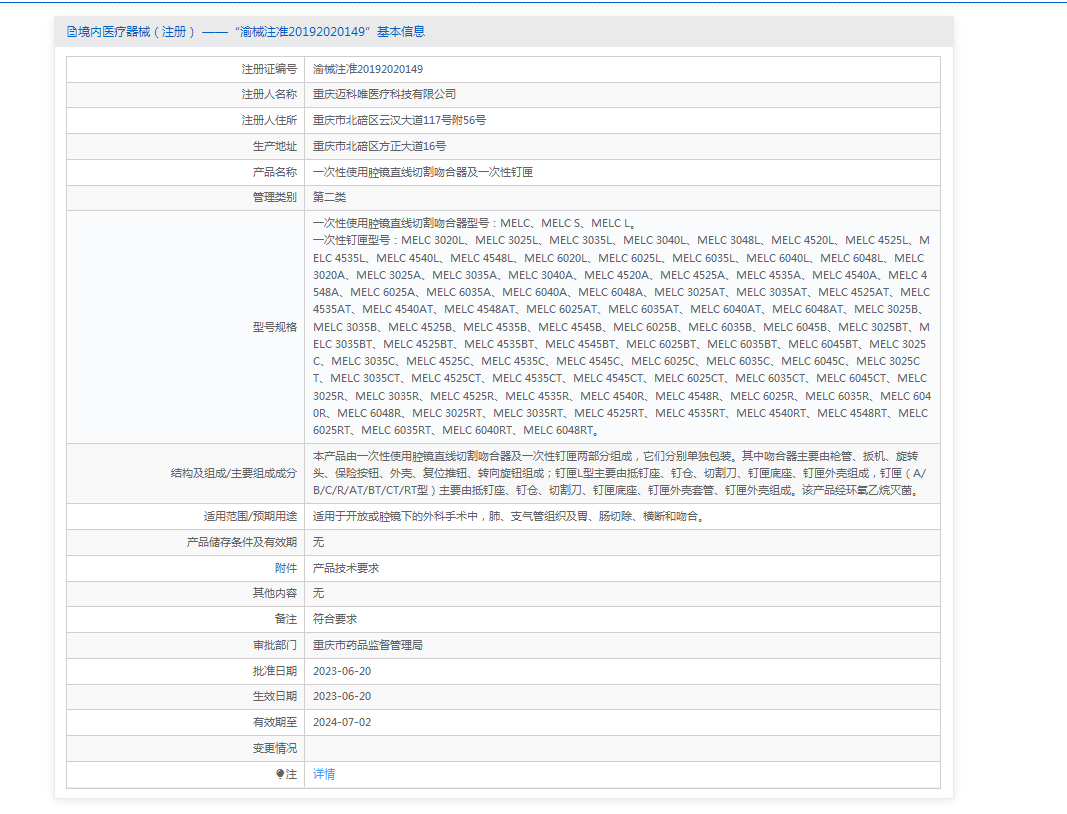Click the 备注 value 符合要求
1067x814 pixels.
[x=335, y=619]
